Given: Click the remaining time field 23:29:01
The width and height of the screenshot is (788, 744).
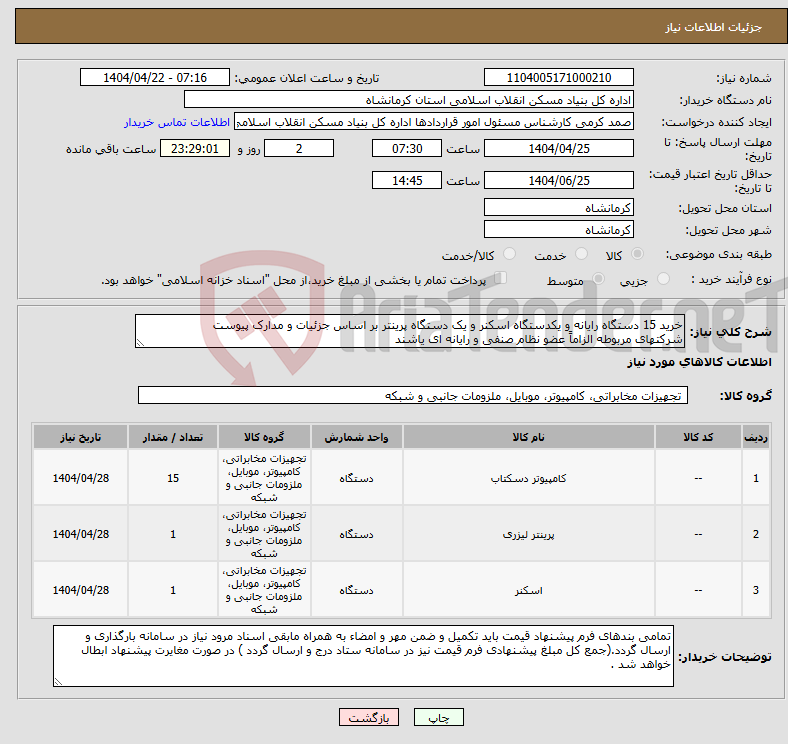Looking at the screenshot, I should [195, 148].
